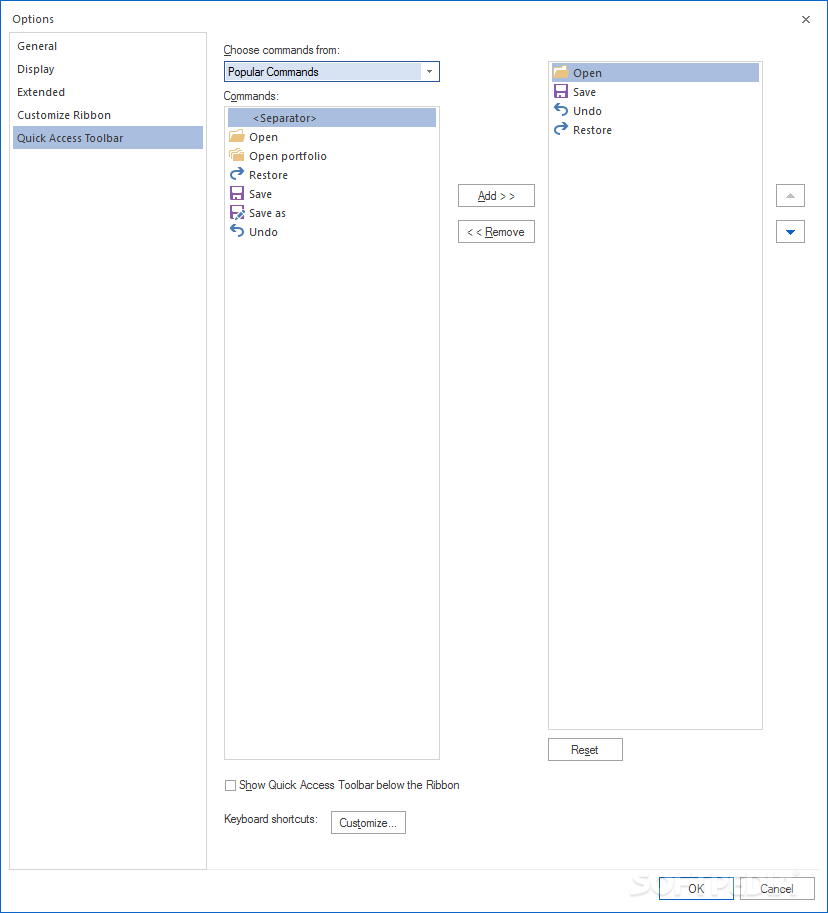Go to Extended options page
Image resolution: width=828 pixels, height=913 pixels.
coord(108,92)
